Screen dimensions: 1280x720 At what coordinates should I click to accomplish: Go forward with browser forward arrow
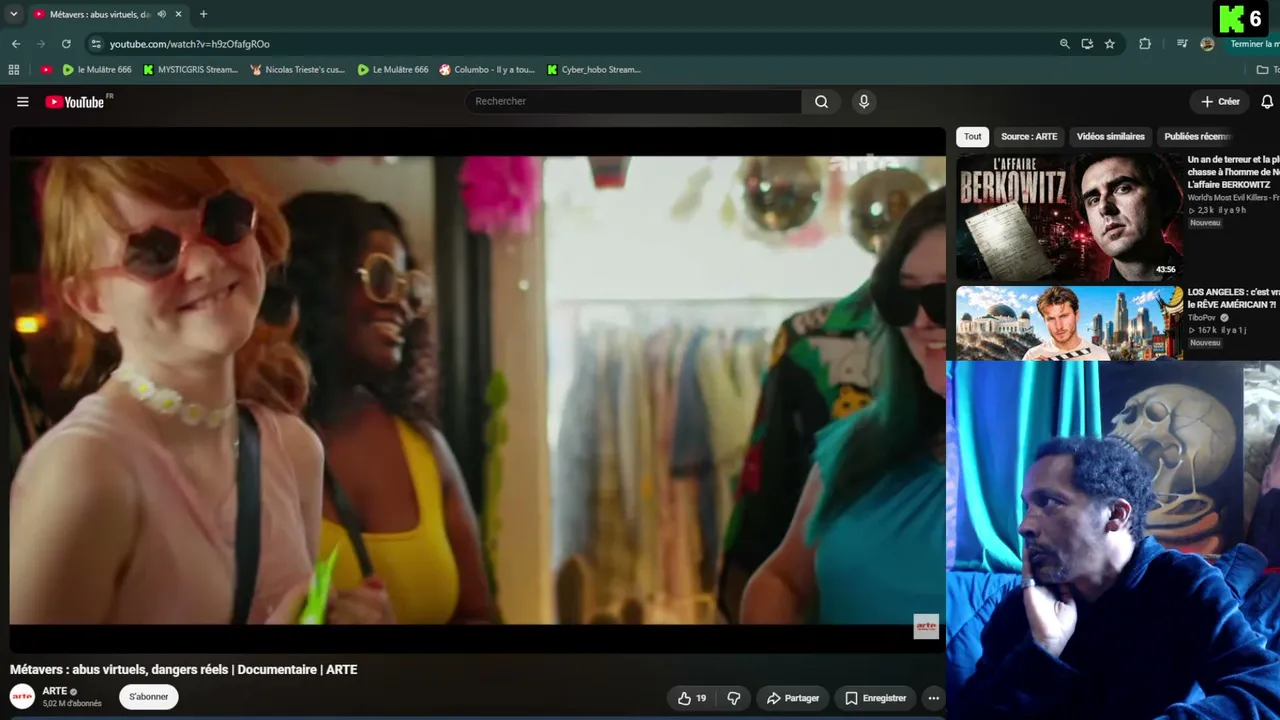point(41,44)
